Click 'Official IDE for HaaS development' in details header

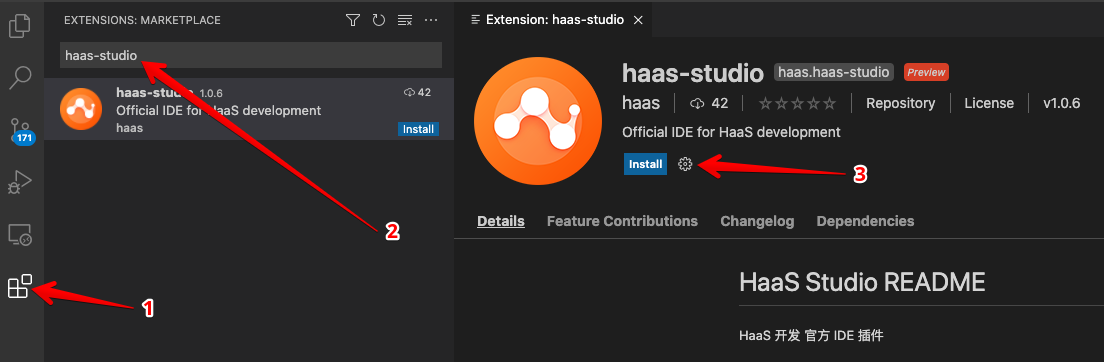click(732, 132)
